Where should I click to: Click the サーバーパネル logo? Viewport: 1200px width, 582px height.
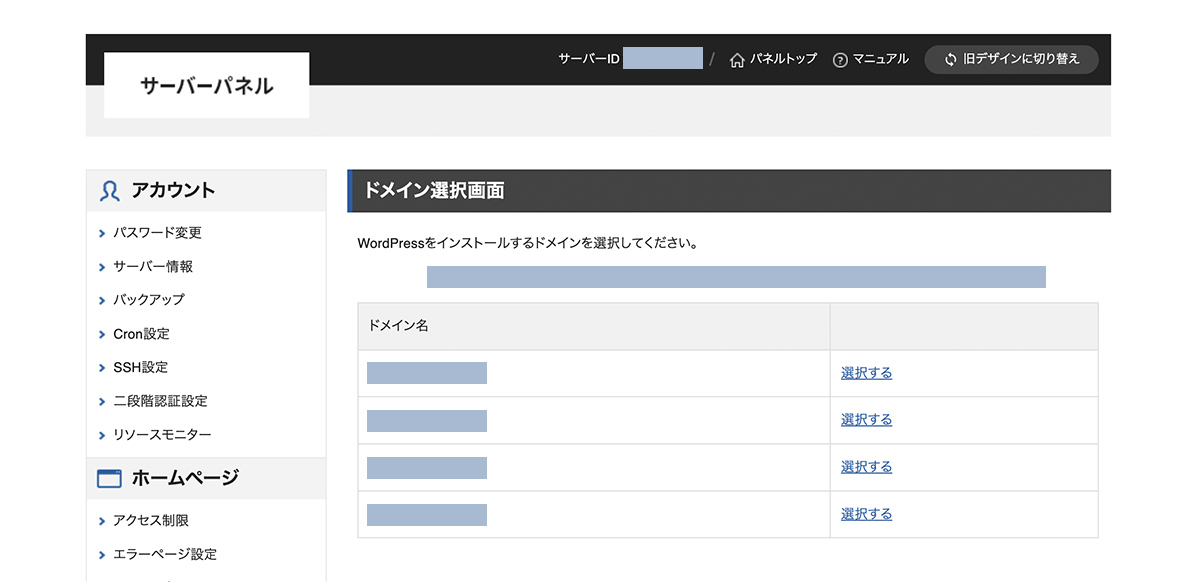coord(207,85)
